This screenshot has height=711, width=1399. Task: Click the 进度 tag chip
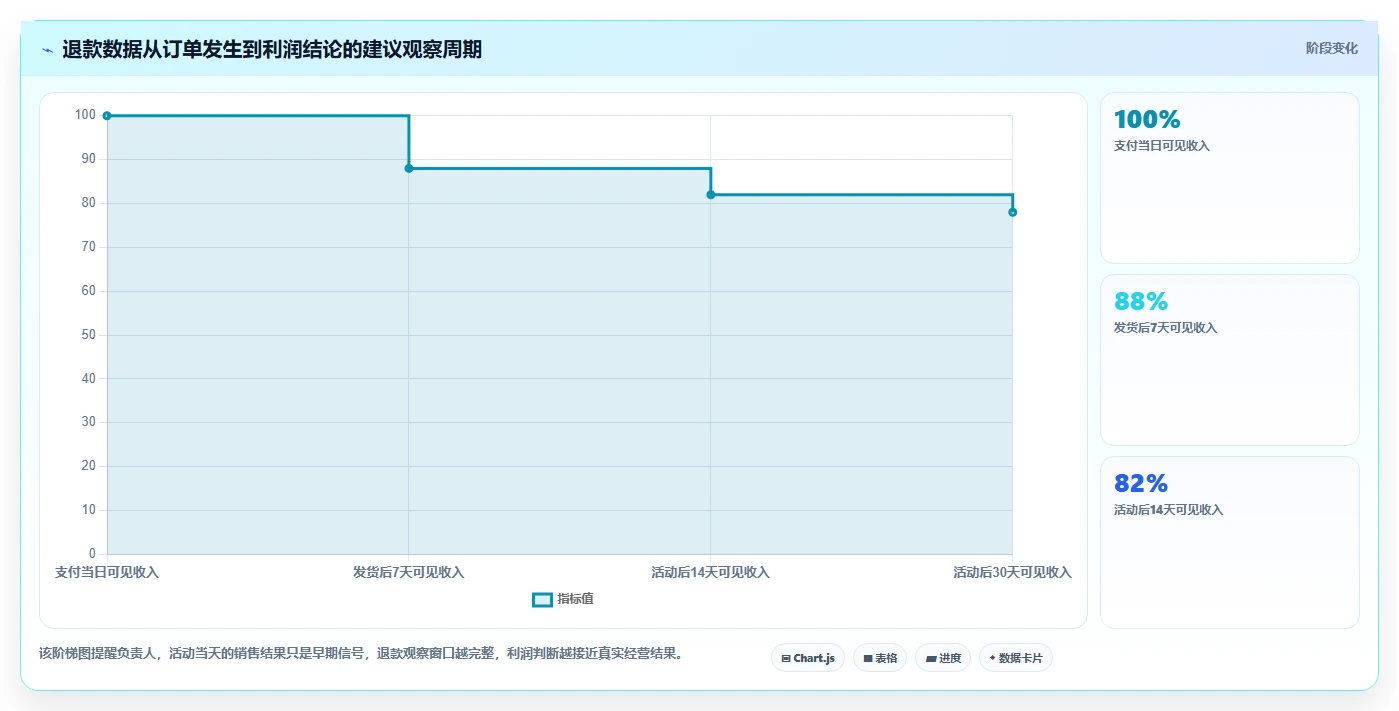click(943, 658)
